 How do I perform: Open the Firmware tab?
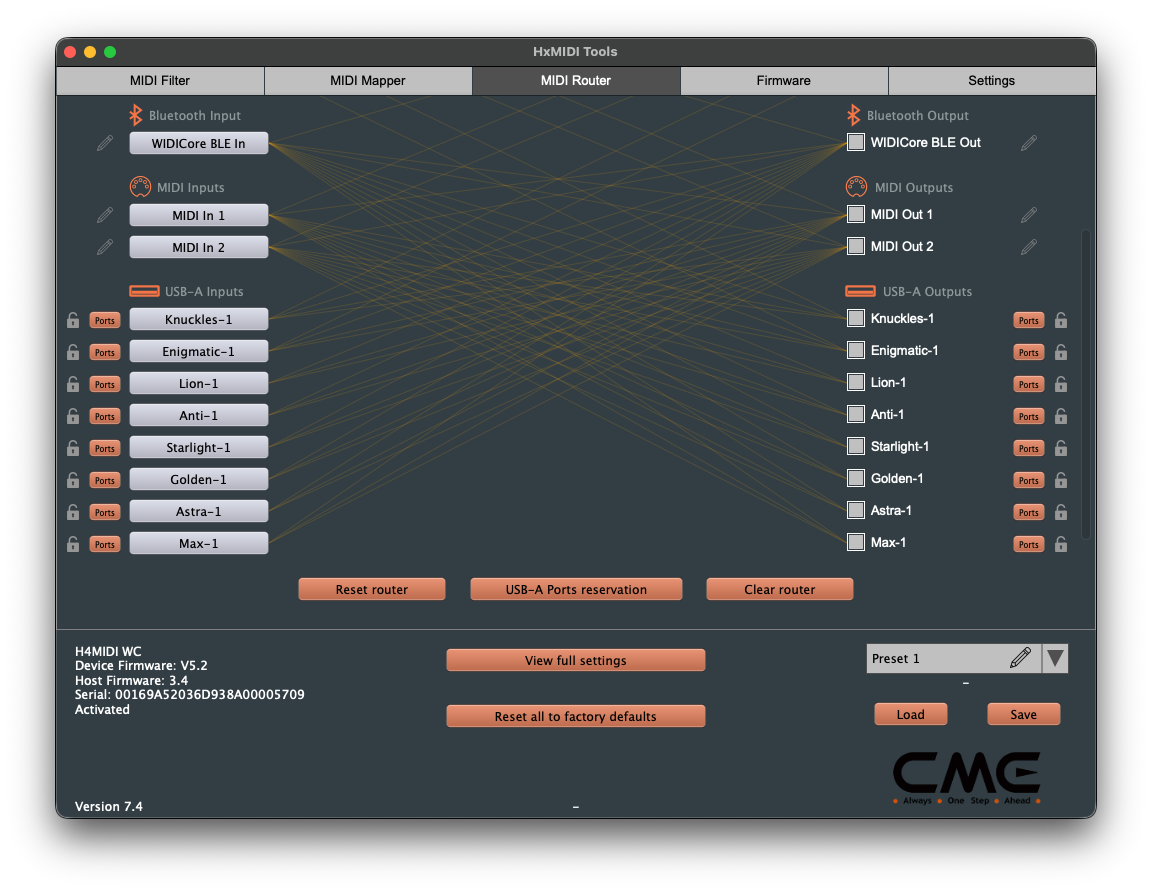coord(784,81)
